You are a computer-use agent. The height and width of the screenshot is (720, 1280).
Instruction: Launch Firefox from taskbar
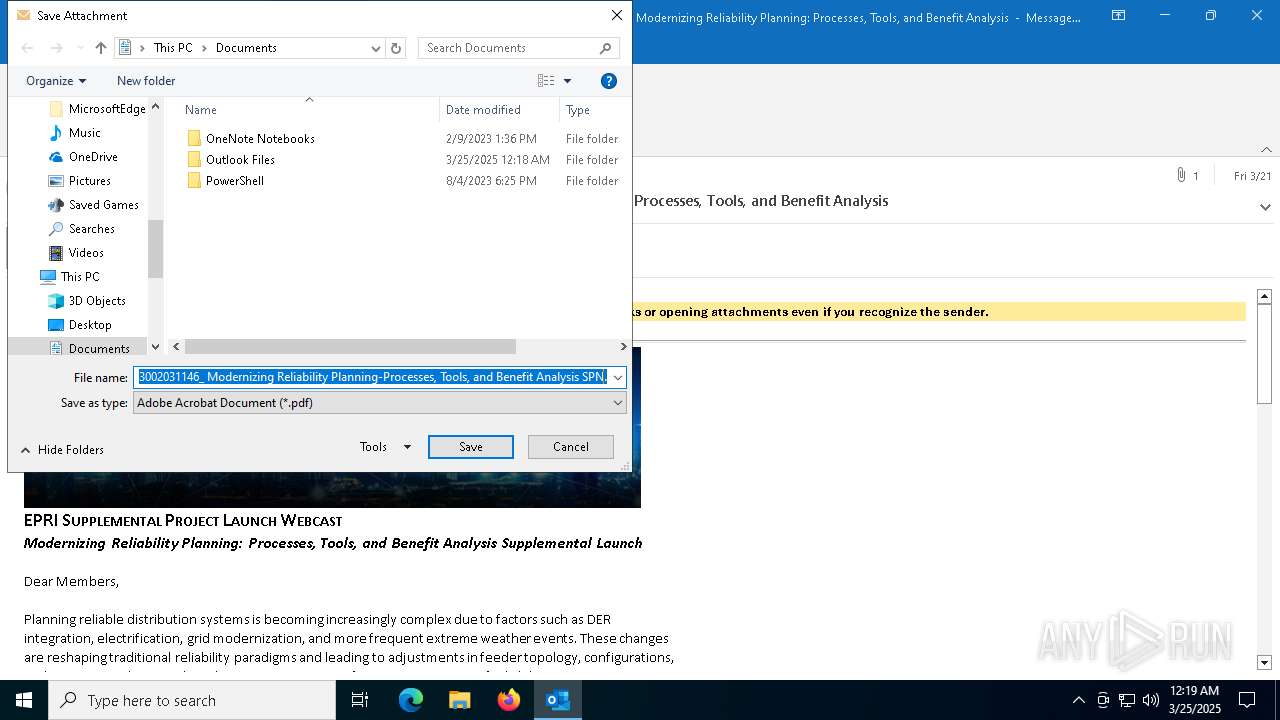[x=509, y=700]
